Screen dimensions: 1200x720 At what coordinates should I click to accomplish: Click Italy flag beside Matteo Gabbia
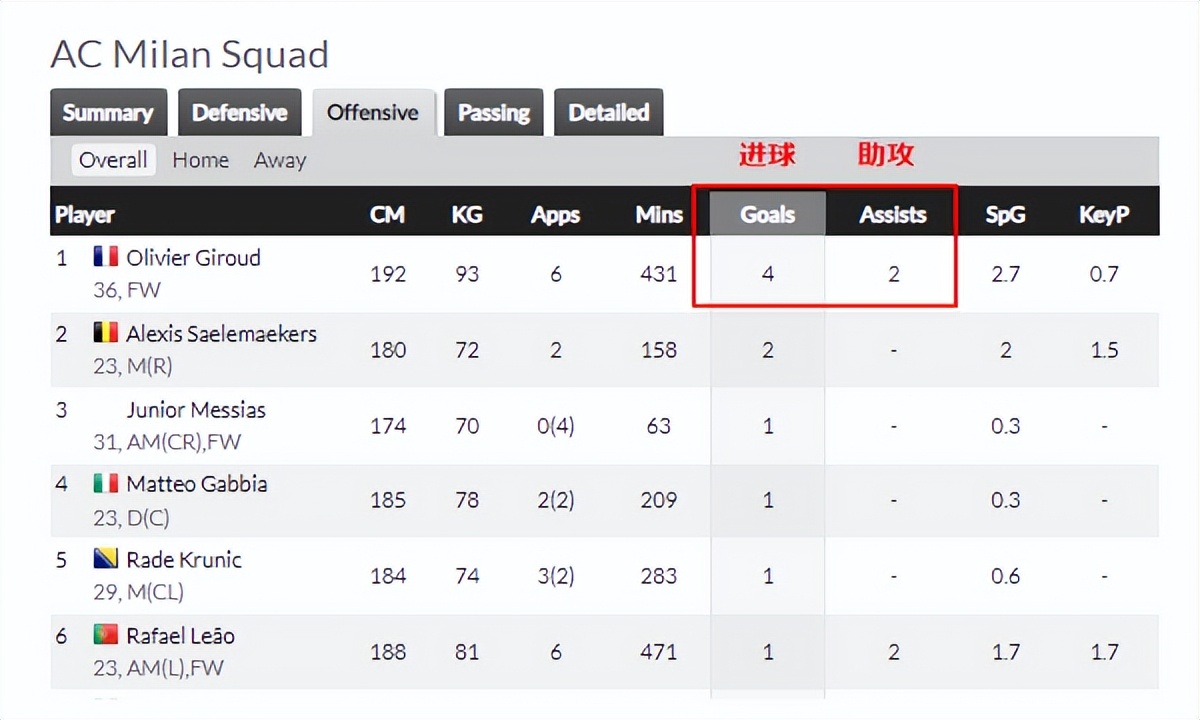106,484
